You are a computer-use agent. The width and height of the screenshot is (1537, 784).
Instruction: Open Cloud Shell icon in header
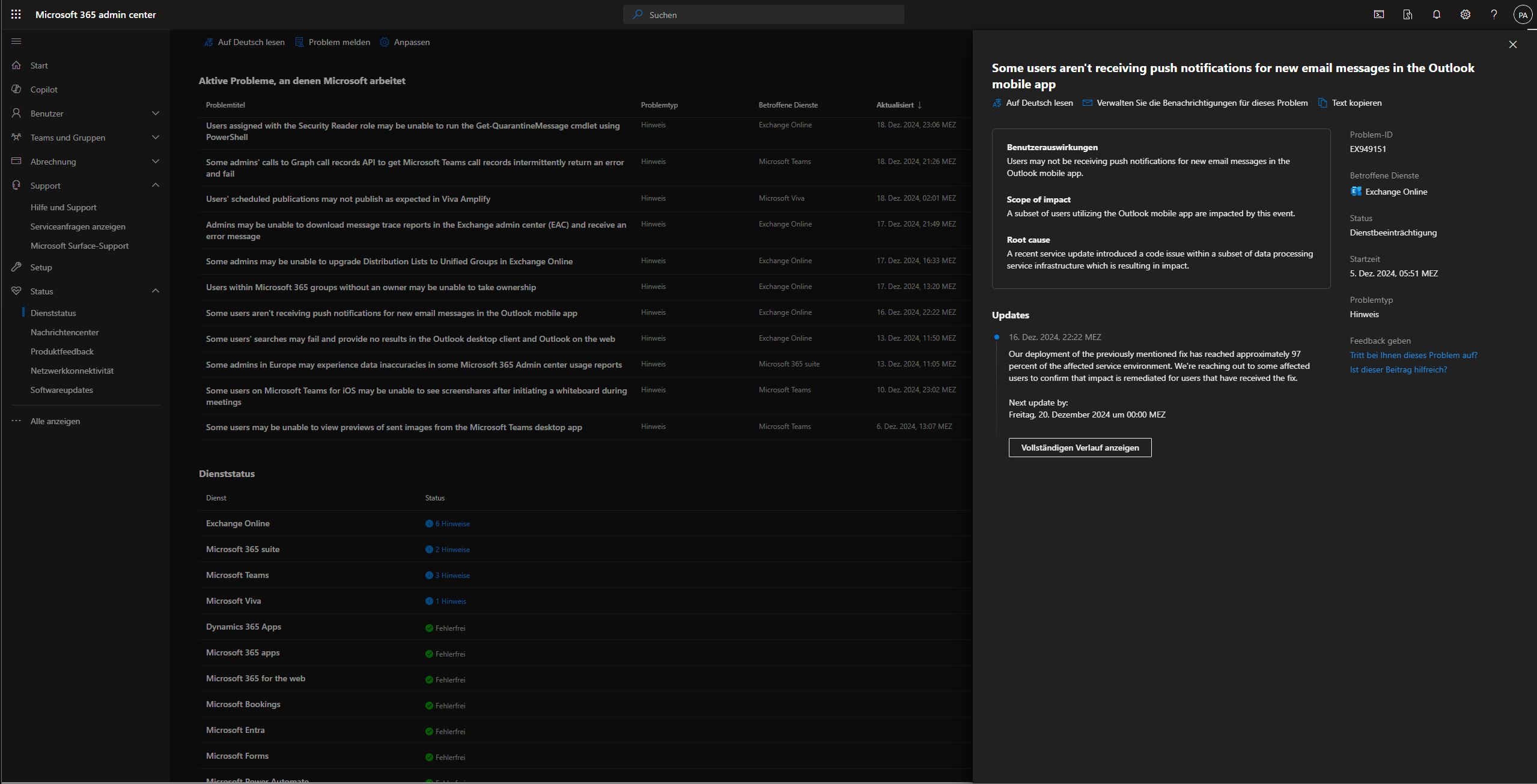1379,14
